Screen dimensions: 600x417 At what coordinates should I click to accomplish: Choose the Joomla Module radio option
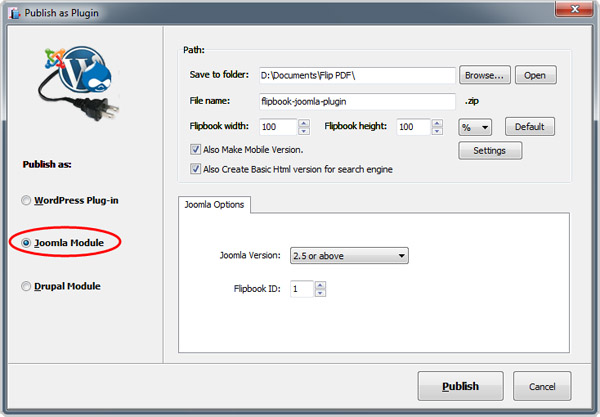[26, 243]
